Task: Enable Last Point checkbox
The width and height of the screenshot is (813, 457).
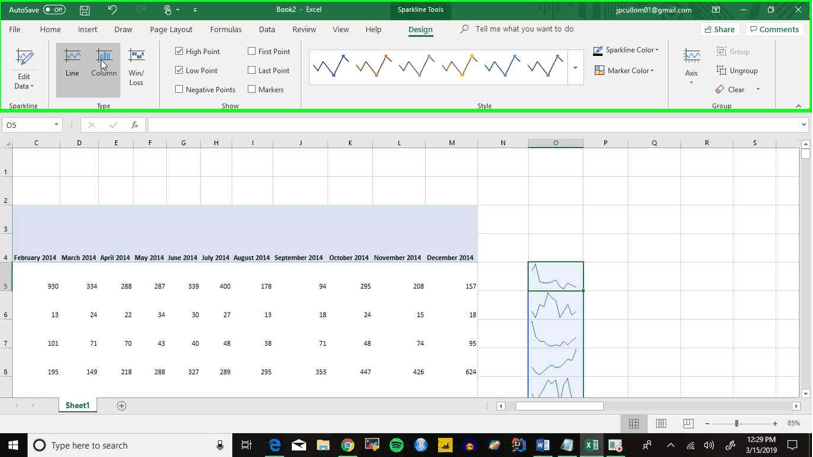Action: pyautogui.click(x=251, y=70)
